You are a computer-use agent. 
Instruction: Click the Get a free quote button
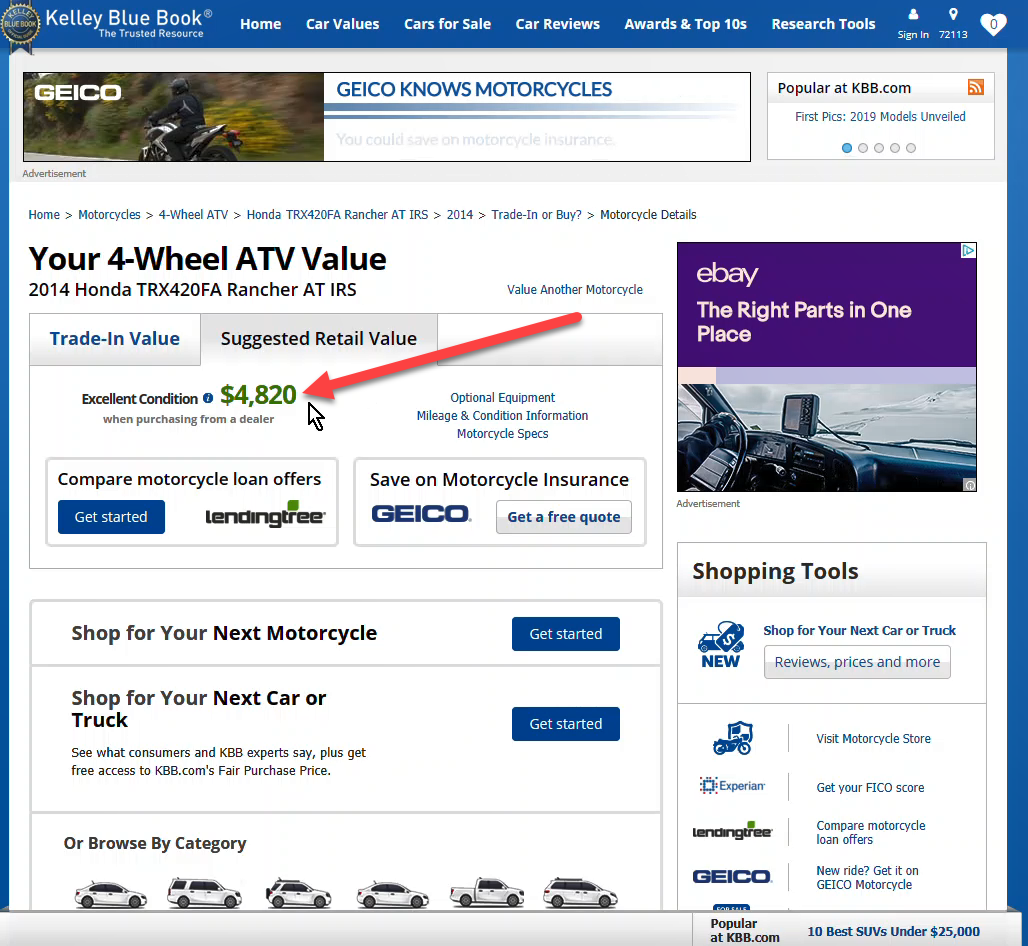[x=564, y=517]
